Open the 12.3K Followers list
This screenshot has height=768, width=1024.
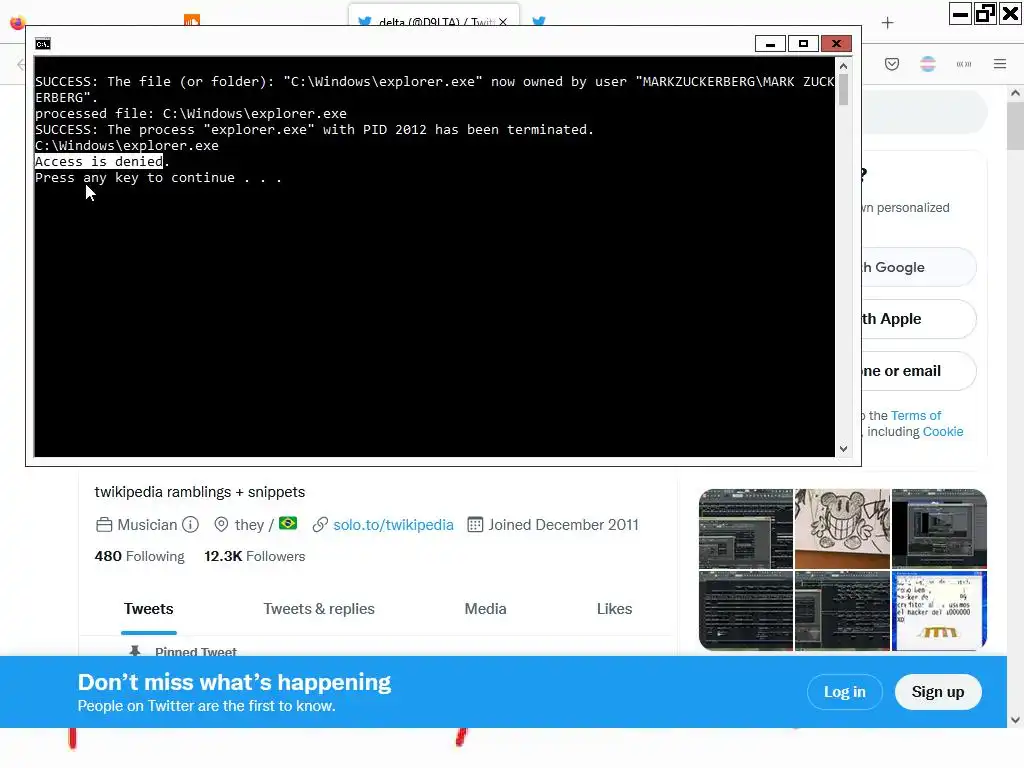pos(255,556)
